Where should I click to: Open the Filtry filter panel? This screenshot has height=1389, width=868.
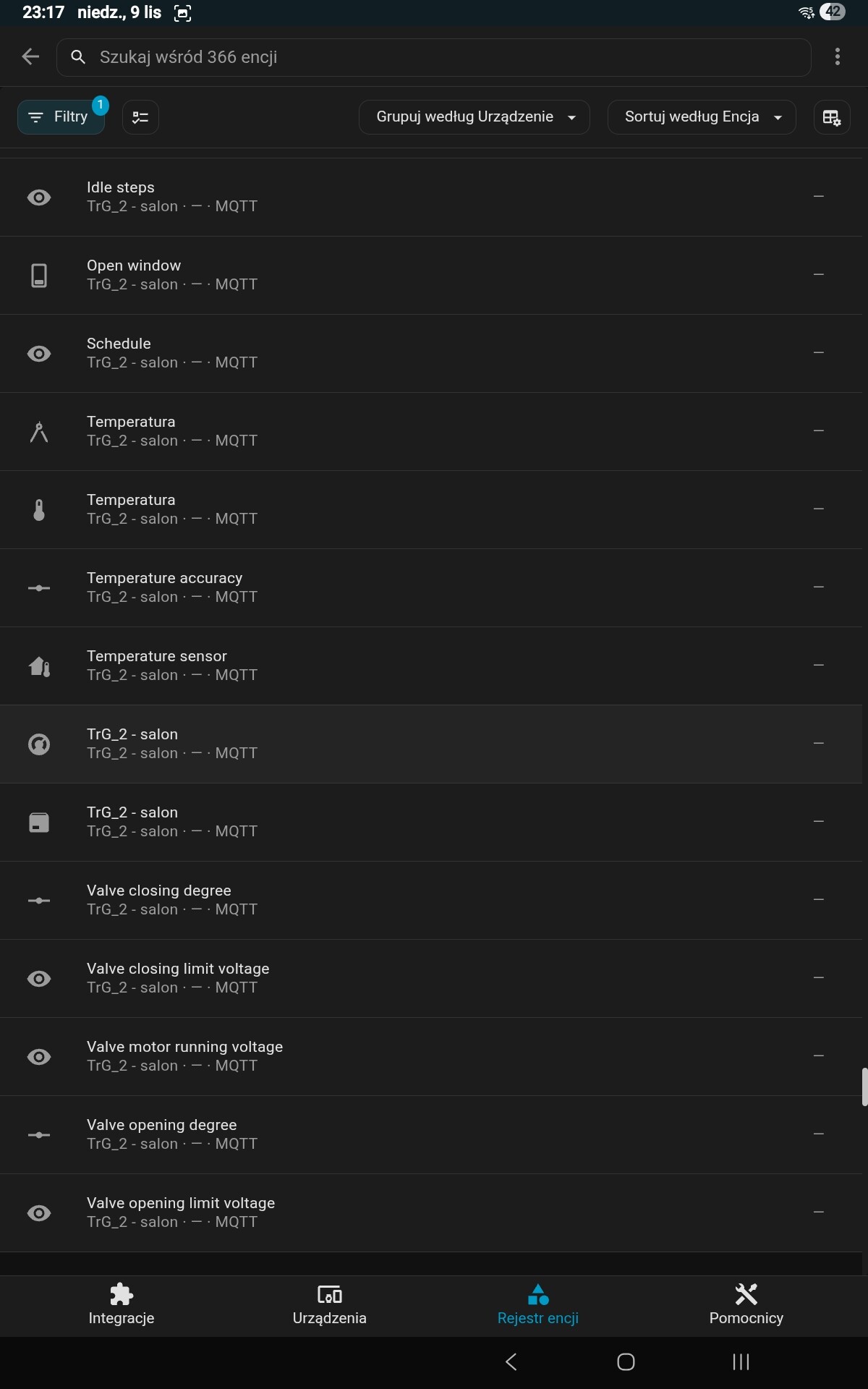(61, 117)
